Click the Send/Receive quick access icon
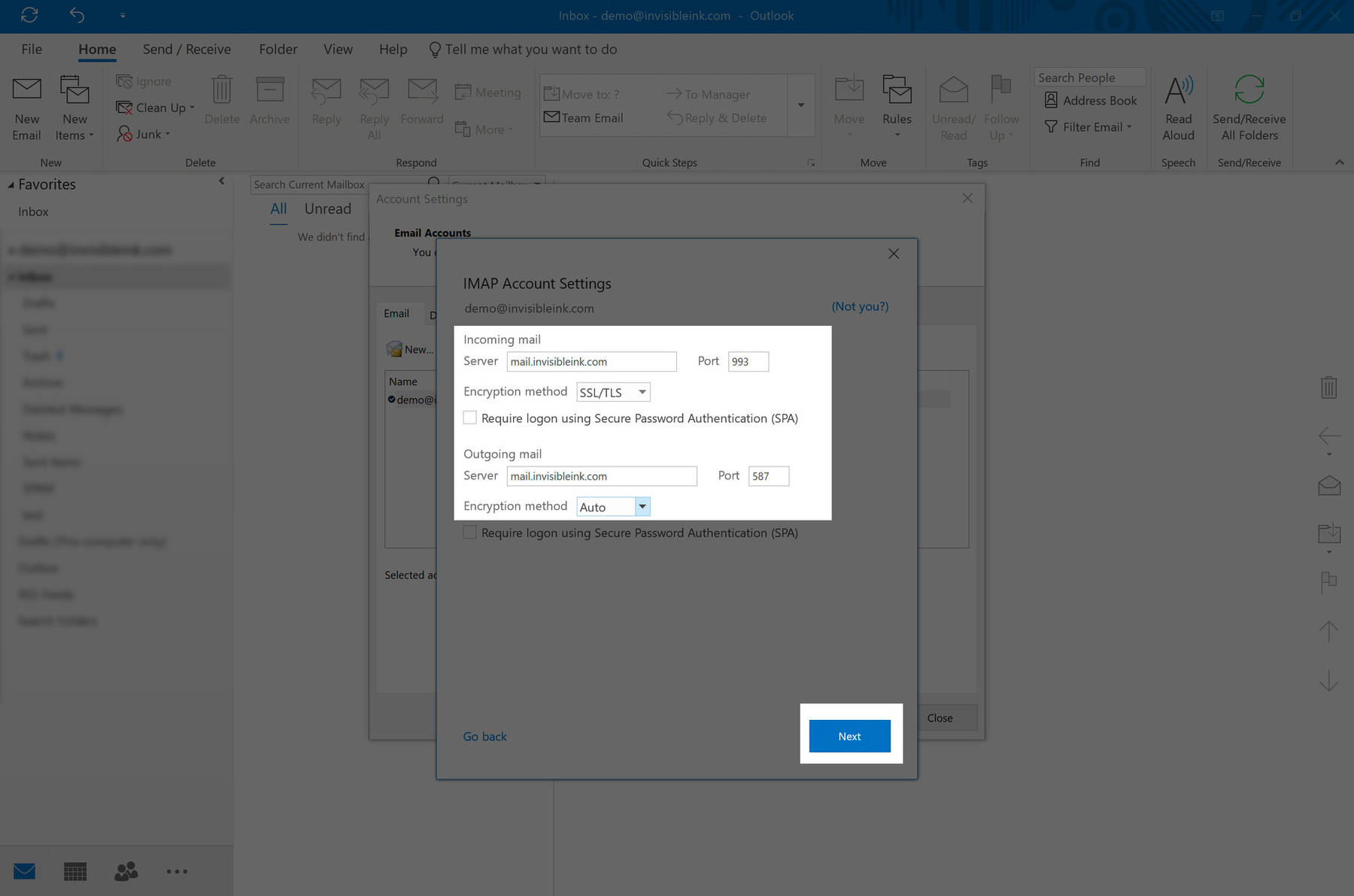Screen dimensions: 1354x896 29,15
